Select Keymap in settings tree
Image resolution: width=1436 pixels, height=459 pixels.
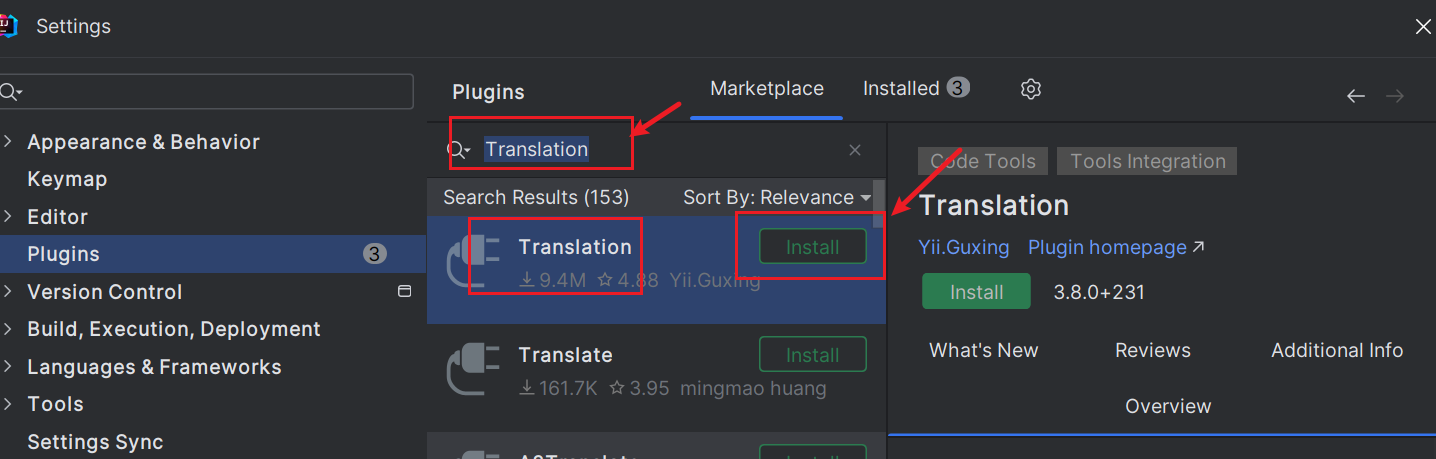pyautogui.click(x=67, y=180)
